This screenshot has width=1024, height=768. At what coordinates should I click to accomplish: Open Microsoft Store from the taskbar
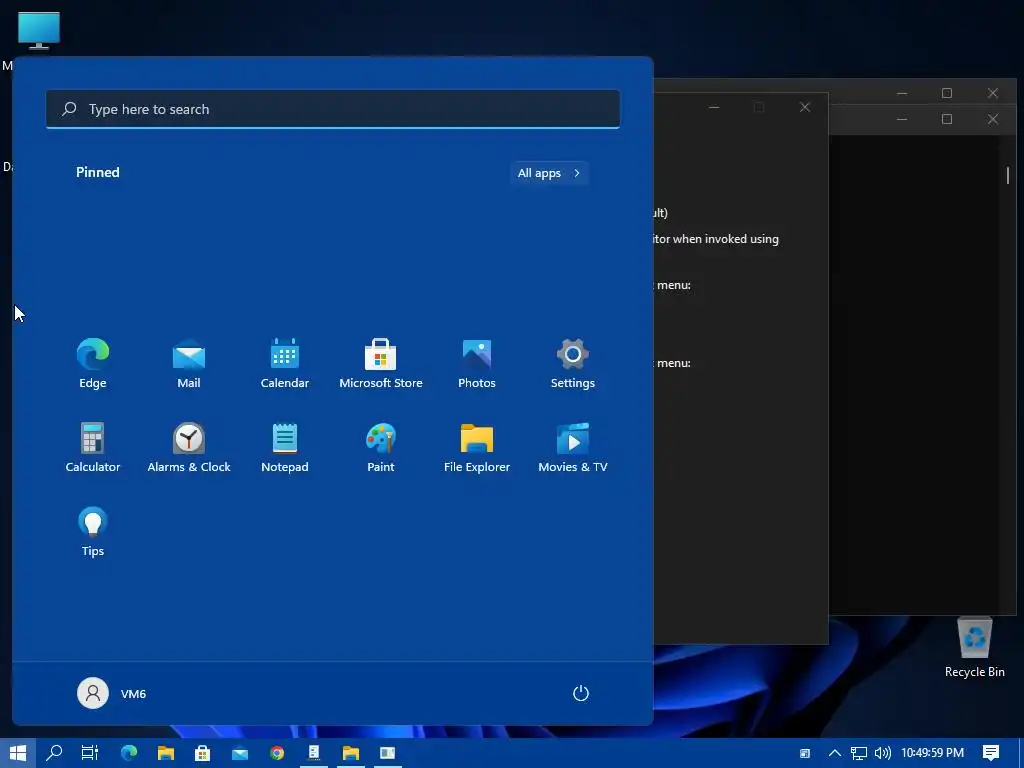point(202,753)
